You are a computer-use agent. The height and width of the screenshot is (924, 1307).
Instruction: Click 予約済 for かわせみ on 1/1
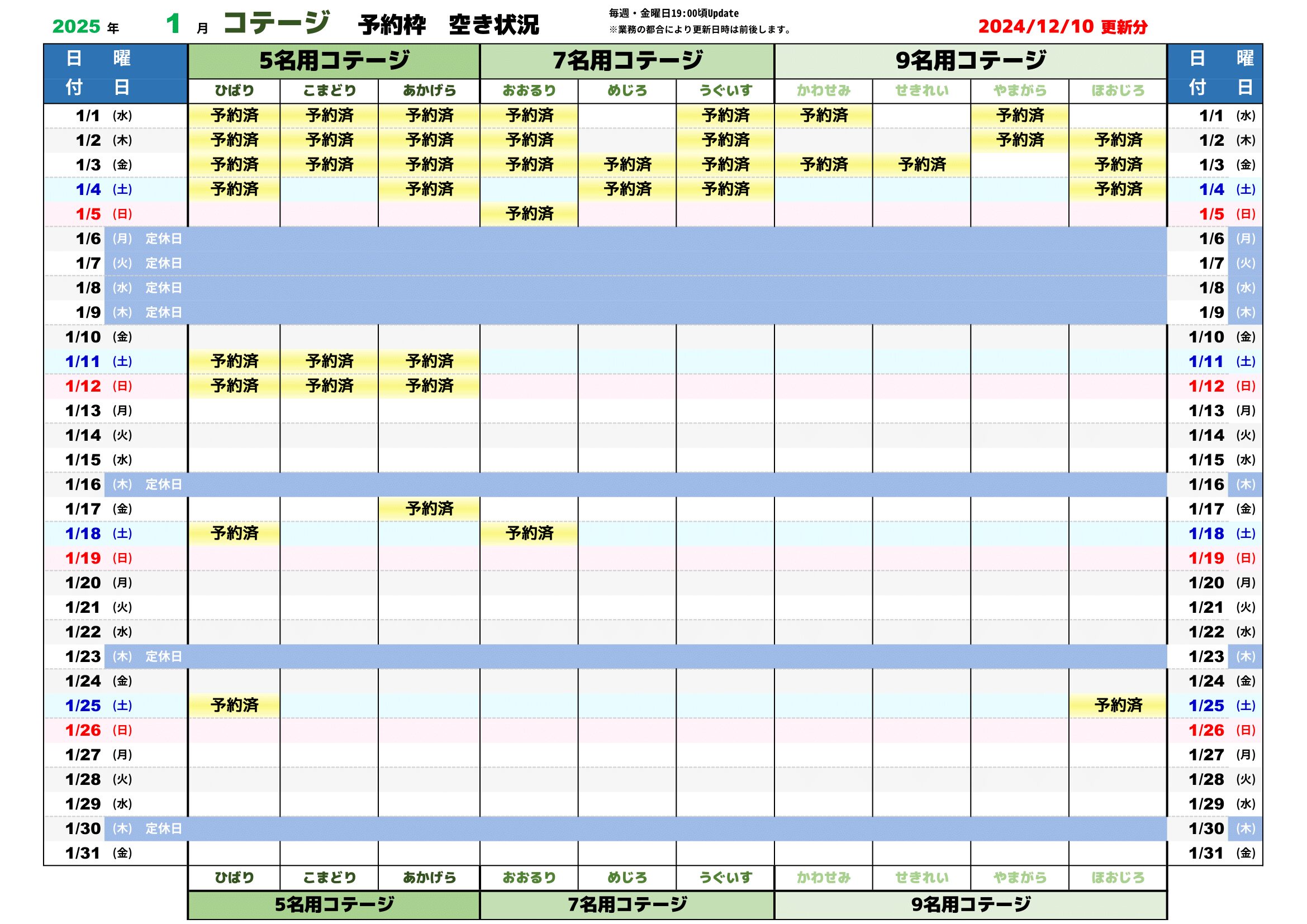824,116
